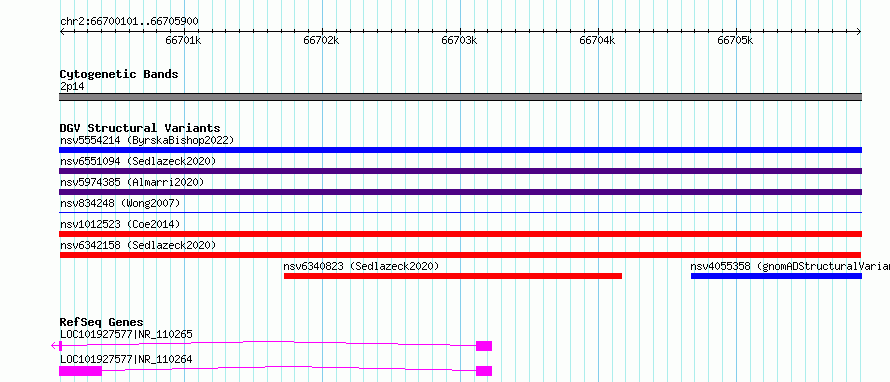This screenshot has height=382, width=890.
Task: Click the chr2:66700101..66705900 region label
Action: click(x=129, y=21)
